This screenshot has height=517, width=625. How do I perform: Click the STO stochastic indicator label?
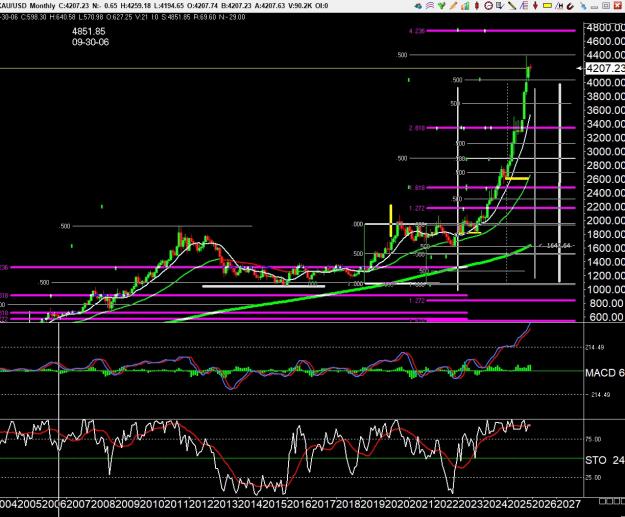point(605,460)
